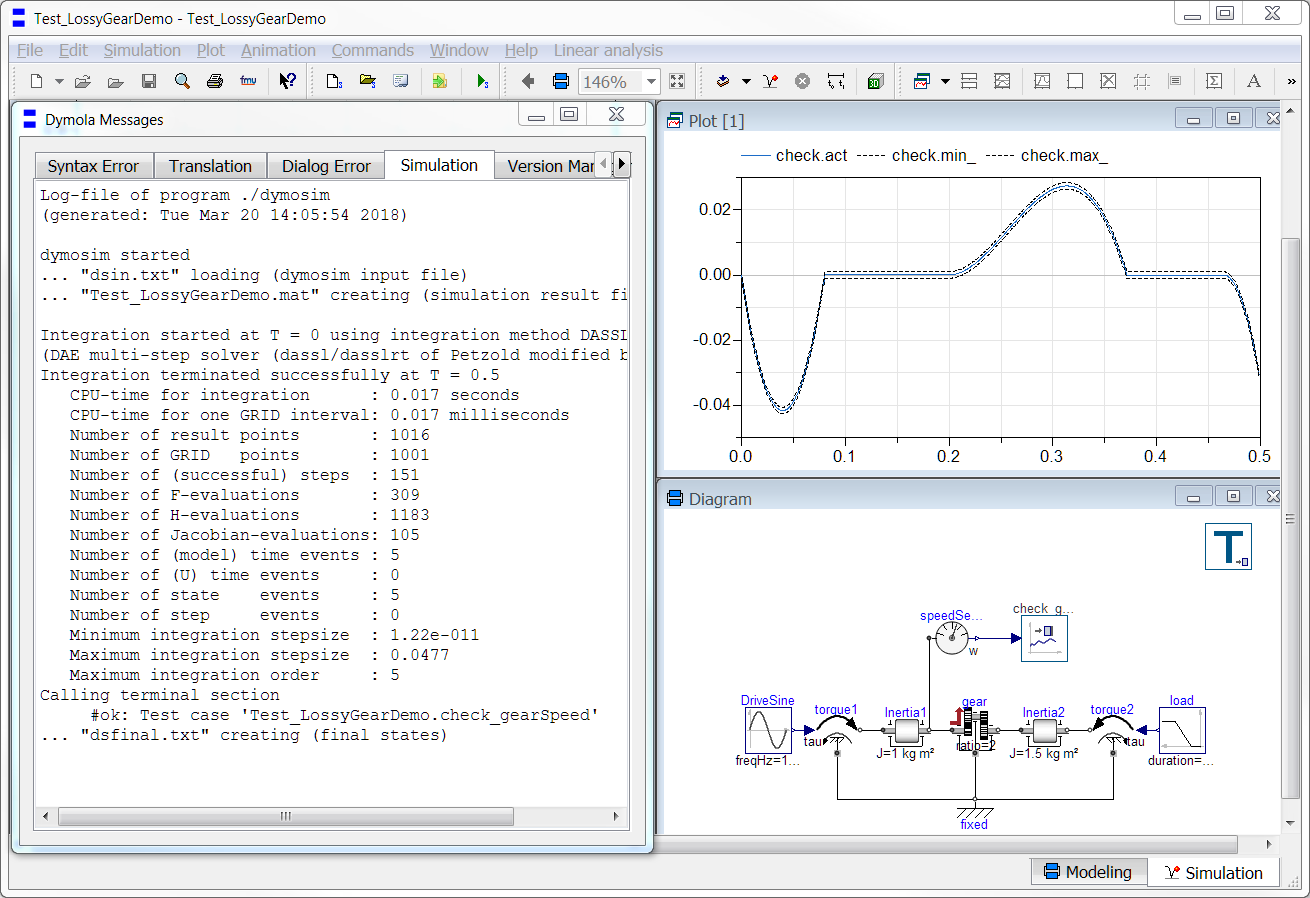Click the Sigma summation icon
Viewport: 1310px width, 898px height.
[x=1213, y=82]
